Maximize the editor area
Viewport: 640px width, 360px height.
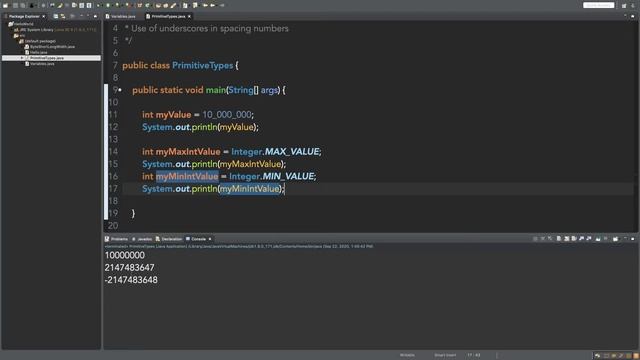[x=633, y=16]
